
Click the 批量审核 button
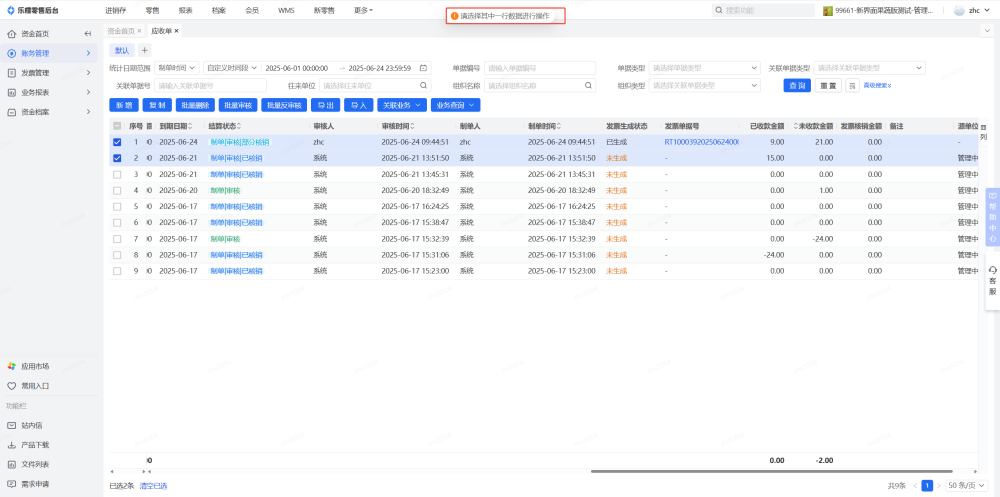click(x=238, y=105)
